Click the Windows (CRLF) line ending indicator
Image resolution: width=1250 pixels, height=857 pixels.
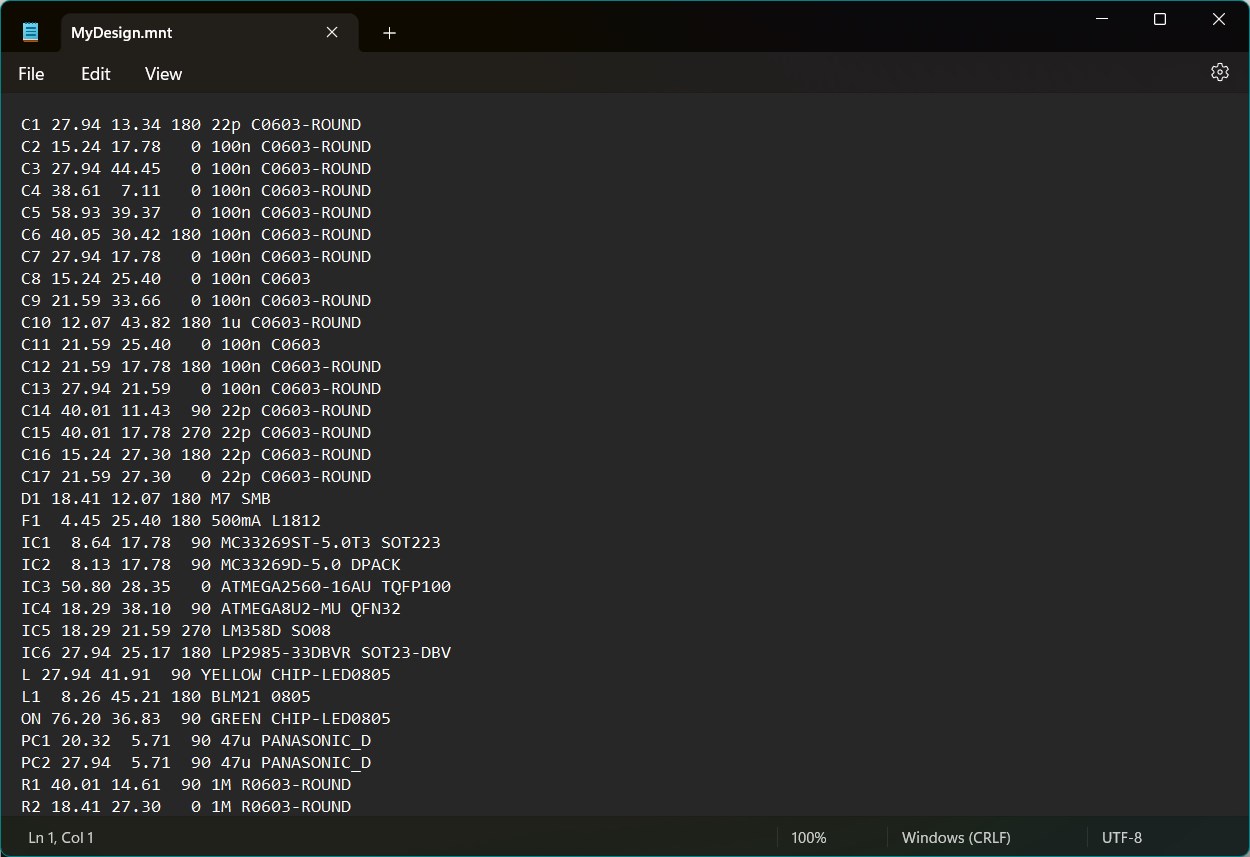click(x=956, y=838)
